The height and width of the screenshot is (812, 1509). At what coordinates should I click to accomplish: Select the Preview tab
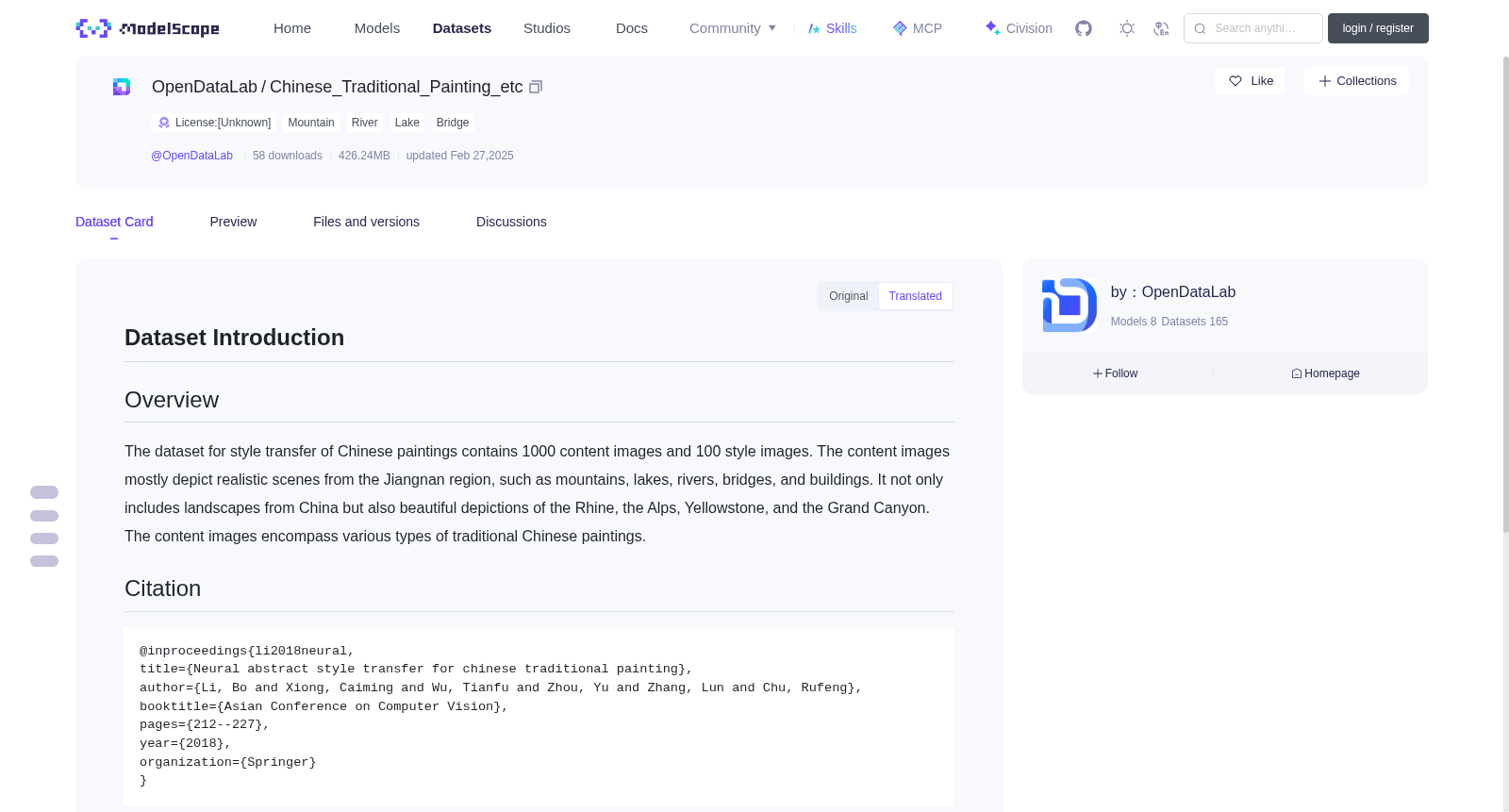tap(233, 222)
